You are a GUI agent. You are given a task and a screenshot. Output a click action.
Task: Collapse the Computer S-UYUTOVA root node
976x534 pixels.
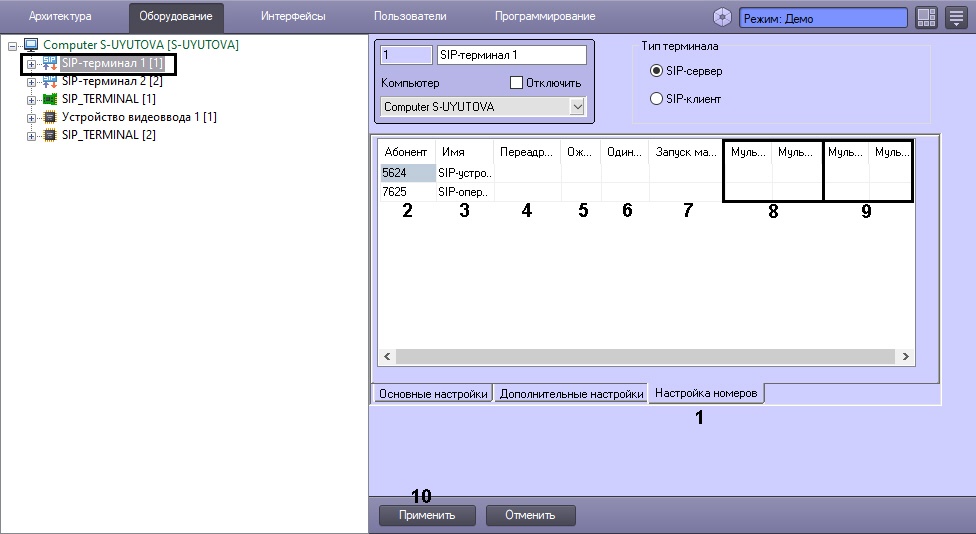pos(13,46)
